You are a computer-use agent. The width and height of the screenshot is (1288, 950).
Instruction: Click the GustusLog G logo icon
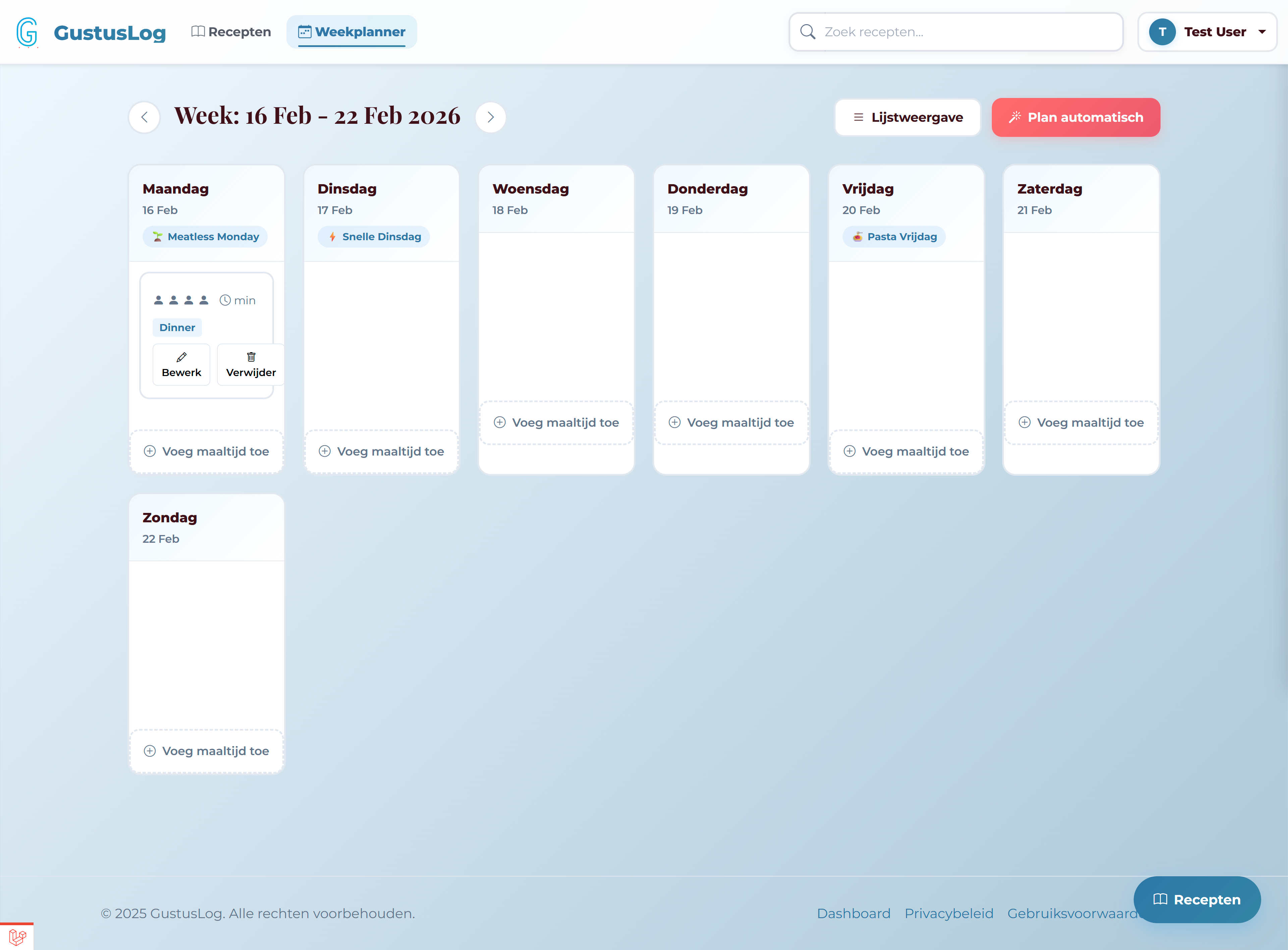27,32
